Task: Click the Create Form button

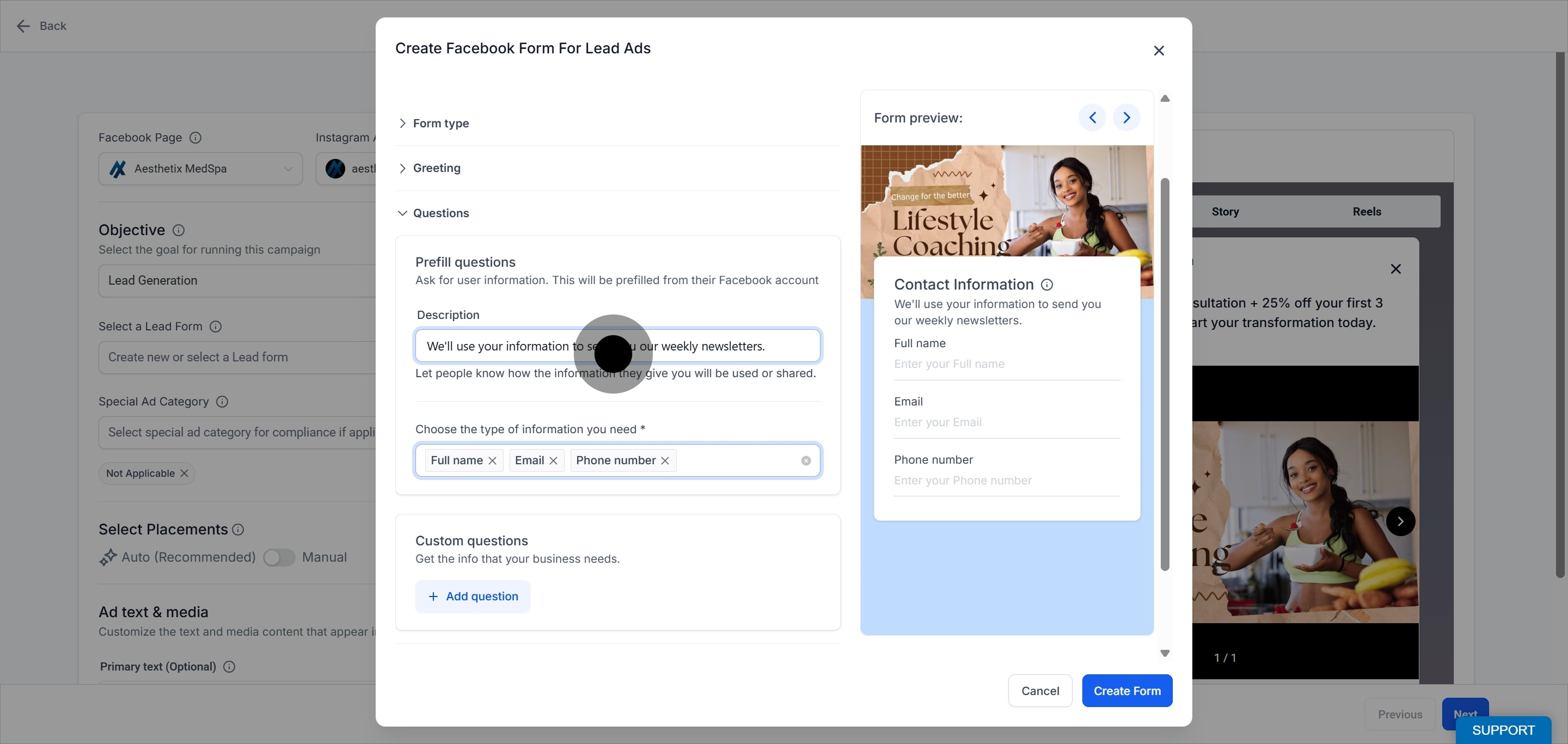Action: point(1126,691)
